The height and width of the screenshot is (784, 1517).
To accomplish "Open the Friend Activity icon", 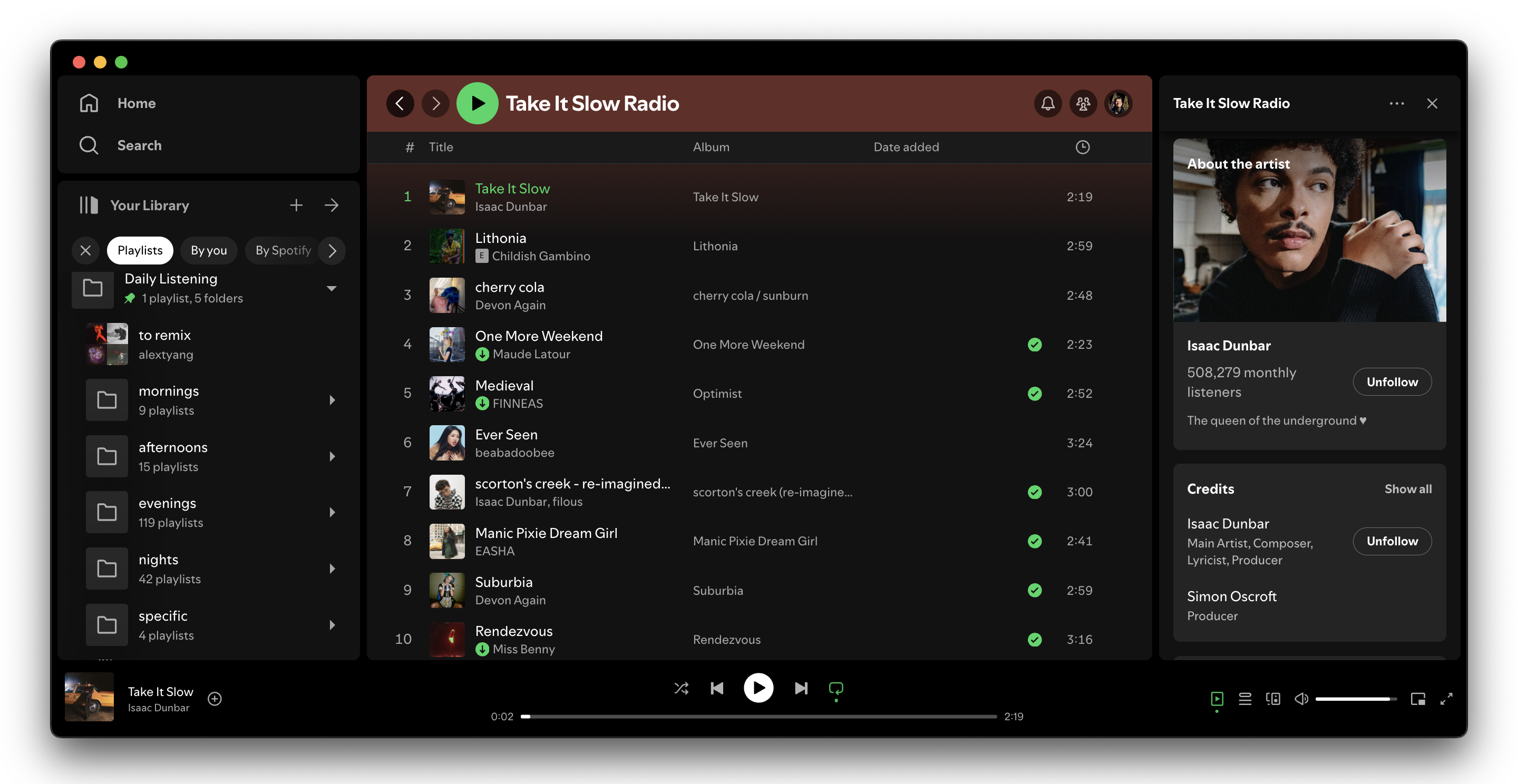I will pos(1083,104).
